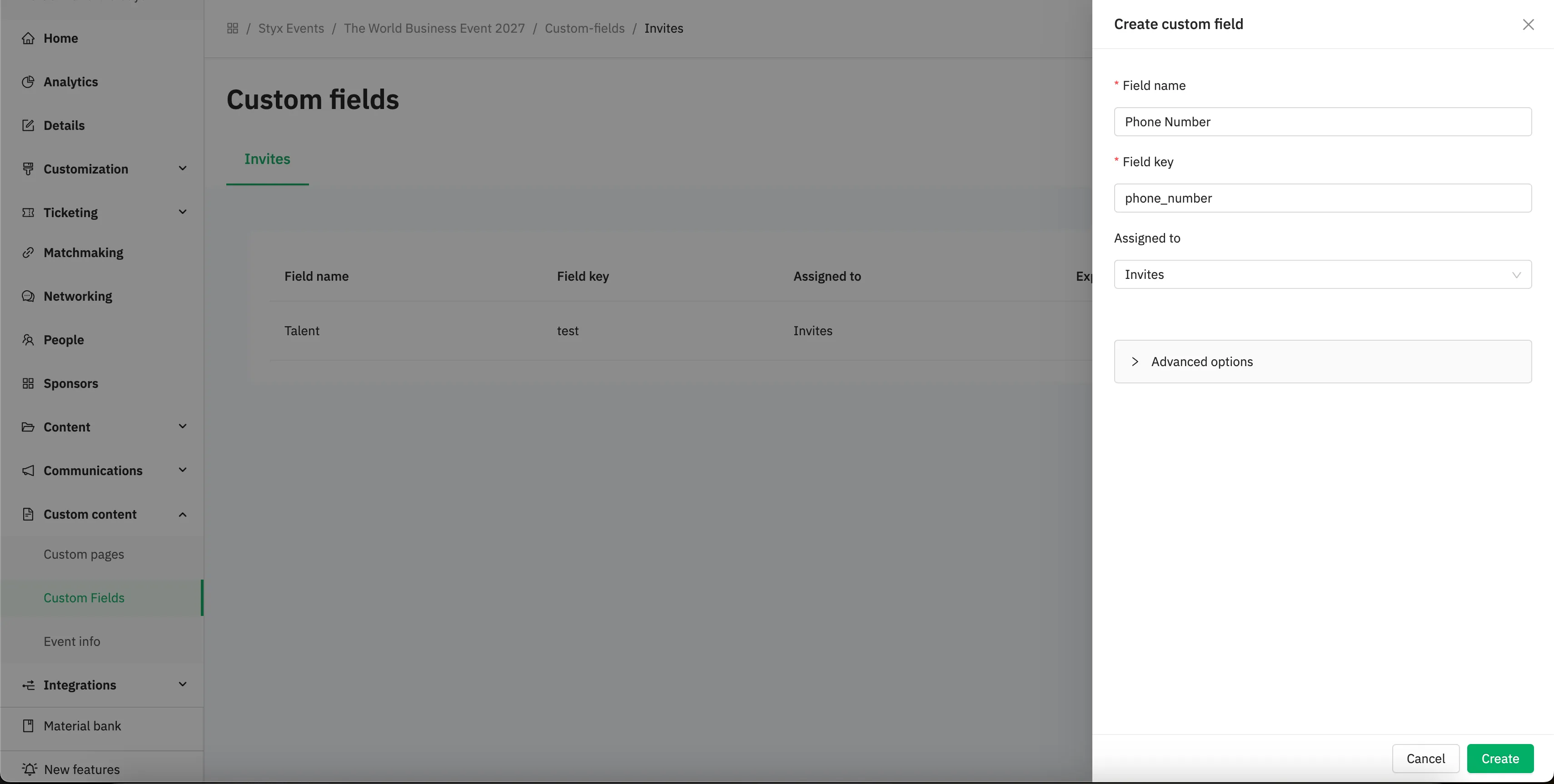Expand the Ticketing menu chevron
1554x784 pixels.
tap(182, 212)
